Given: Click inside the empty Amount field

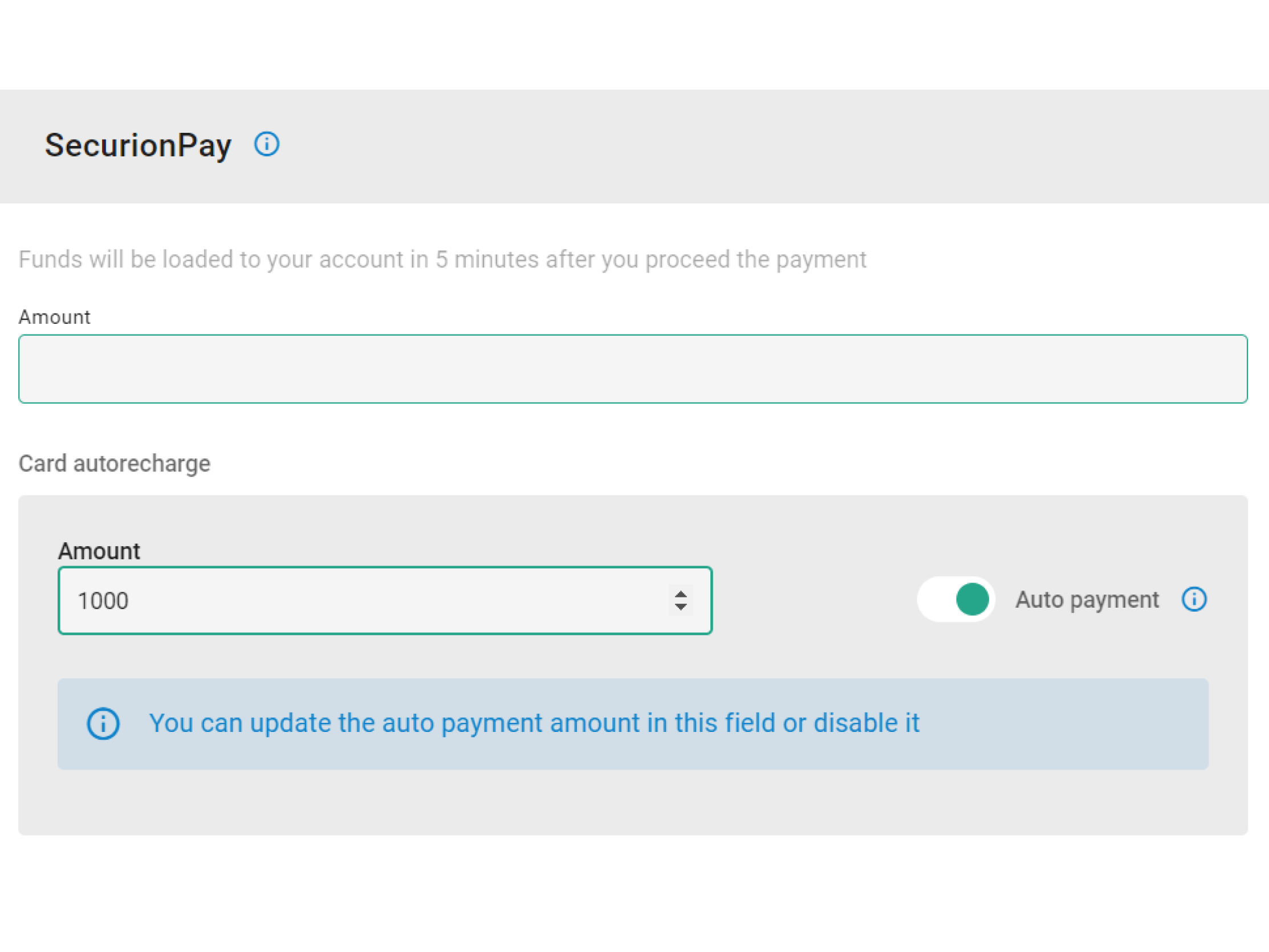Looking at the screenshot, I should click(x=631, y=369).
